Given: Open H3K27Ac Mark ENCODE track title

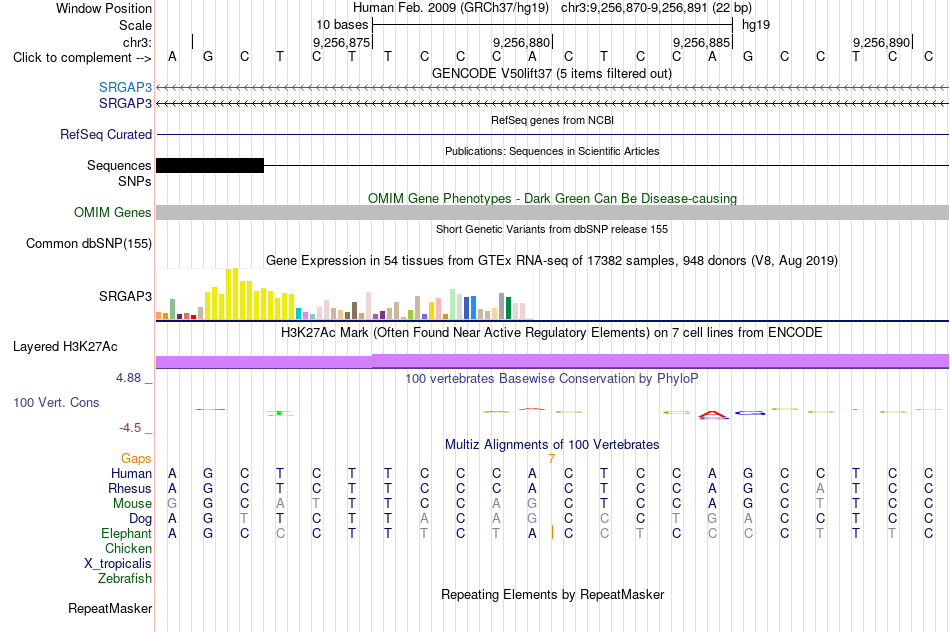Looking at the screenshot, I should [552, 333].
